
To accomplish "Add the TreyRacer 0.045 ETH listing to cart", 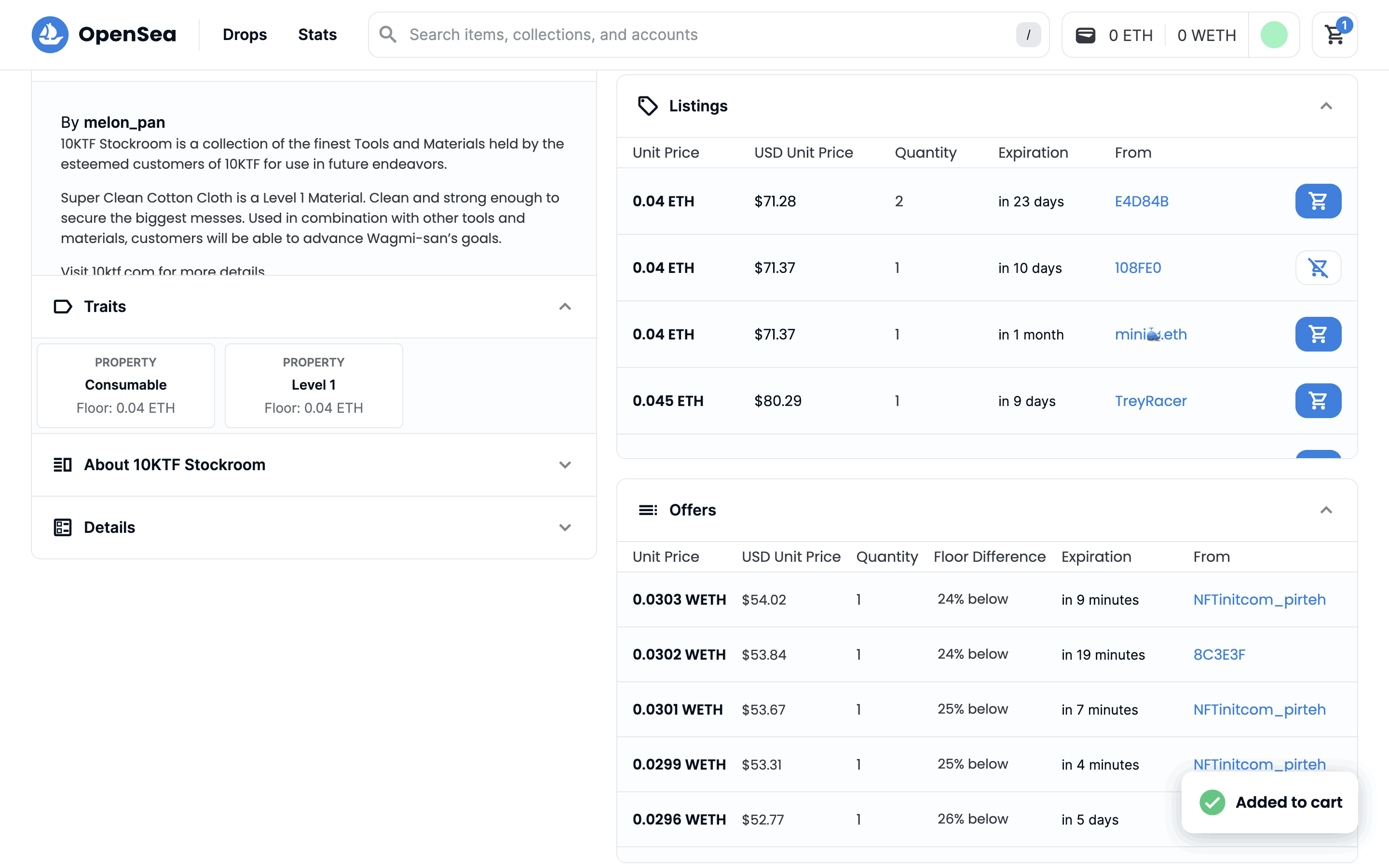I will pyautogui.click(x=1318, y=401).
